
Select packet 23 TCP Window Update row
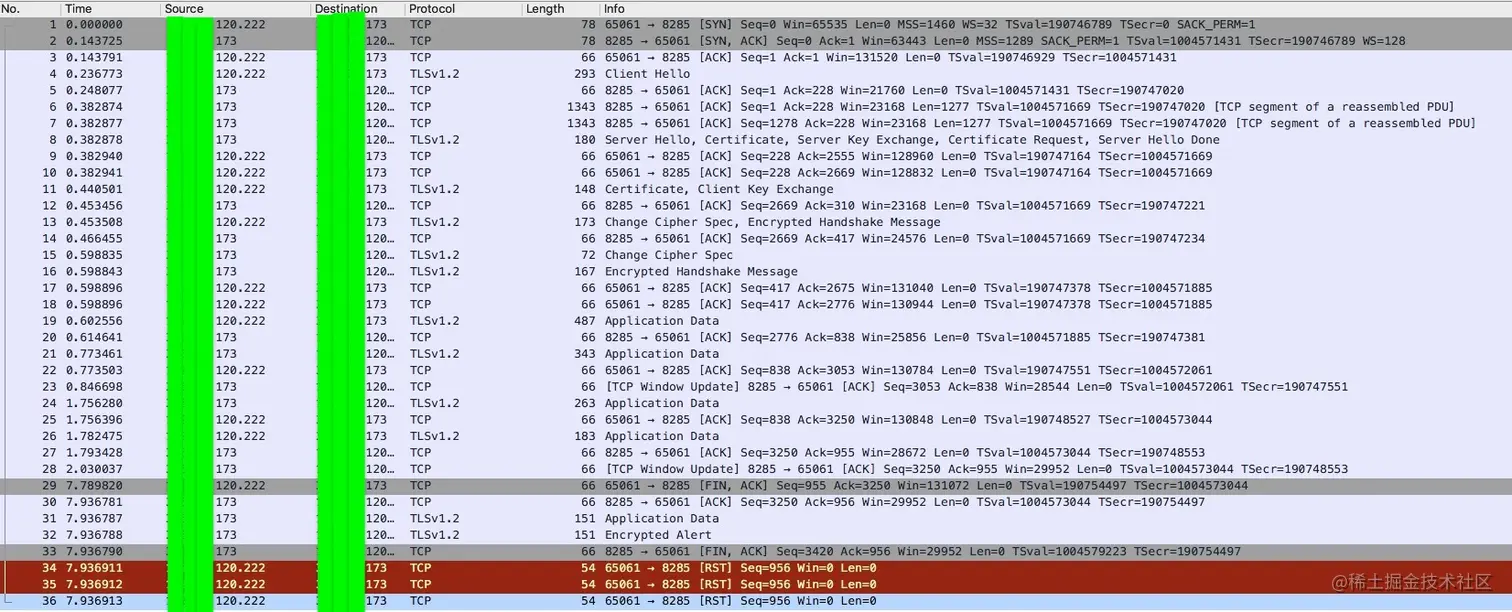tap(756, 386)
